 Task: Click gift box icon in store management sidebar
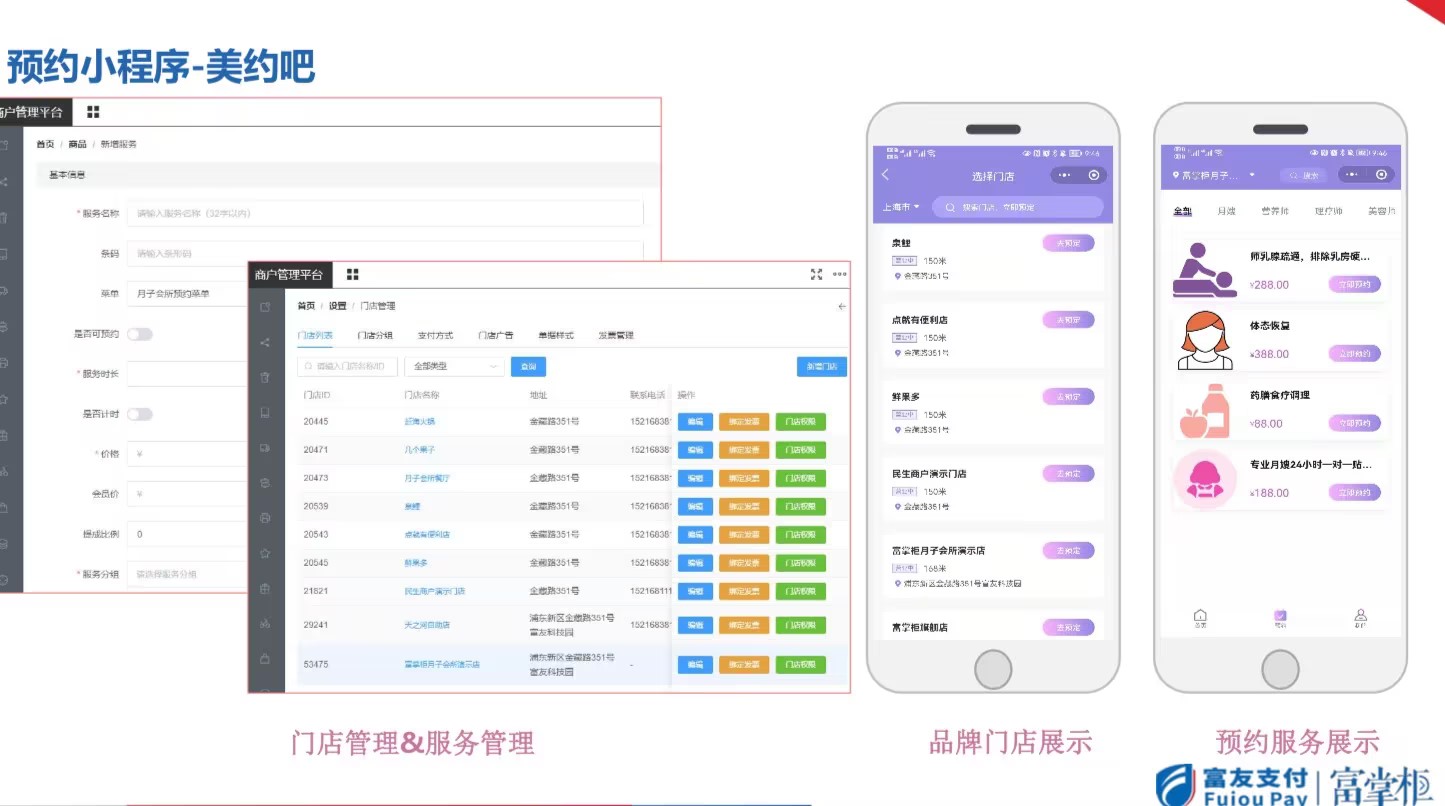click(265, 589)
